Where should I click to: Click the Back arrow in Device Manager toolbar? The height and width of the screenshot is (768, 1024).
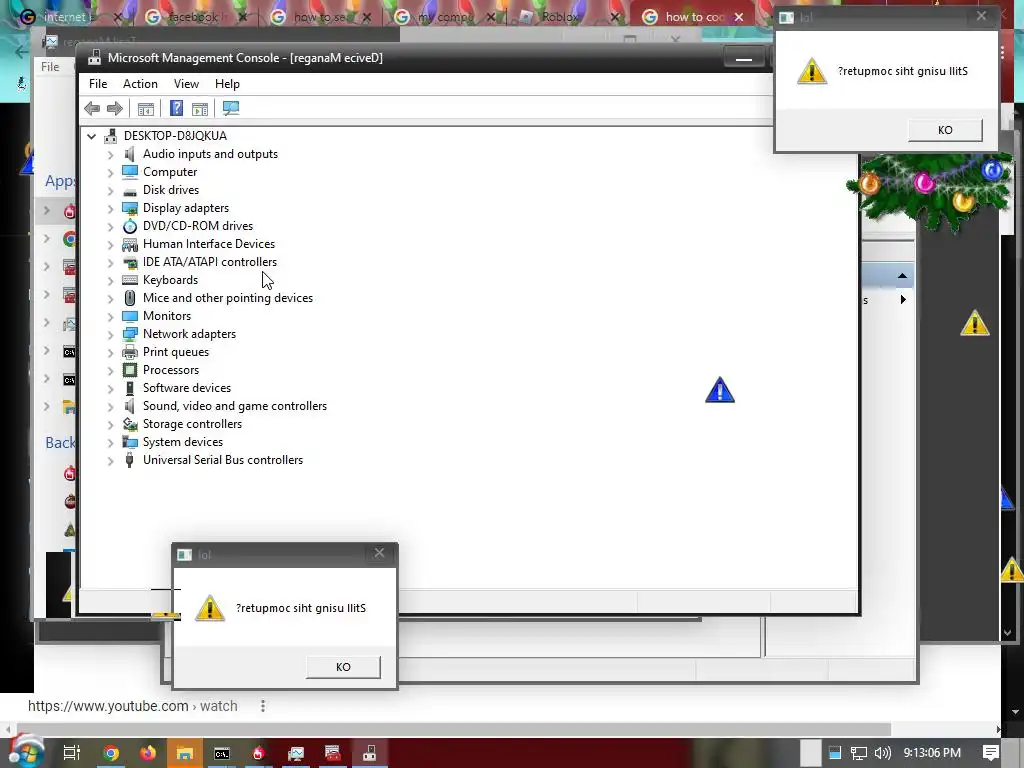(92, 108)
